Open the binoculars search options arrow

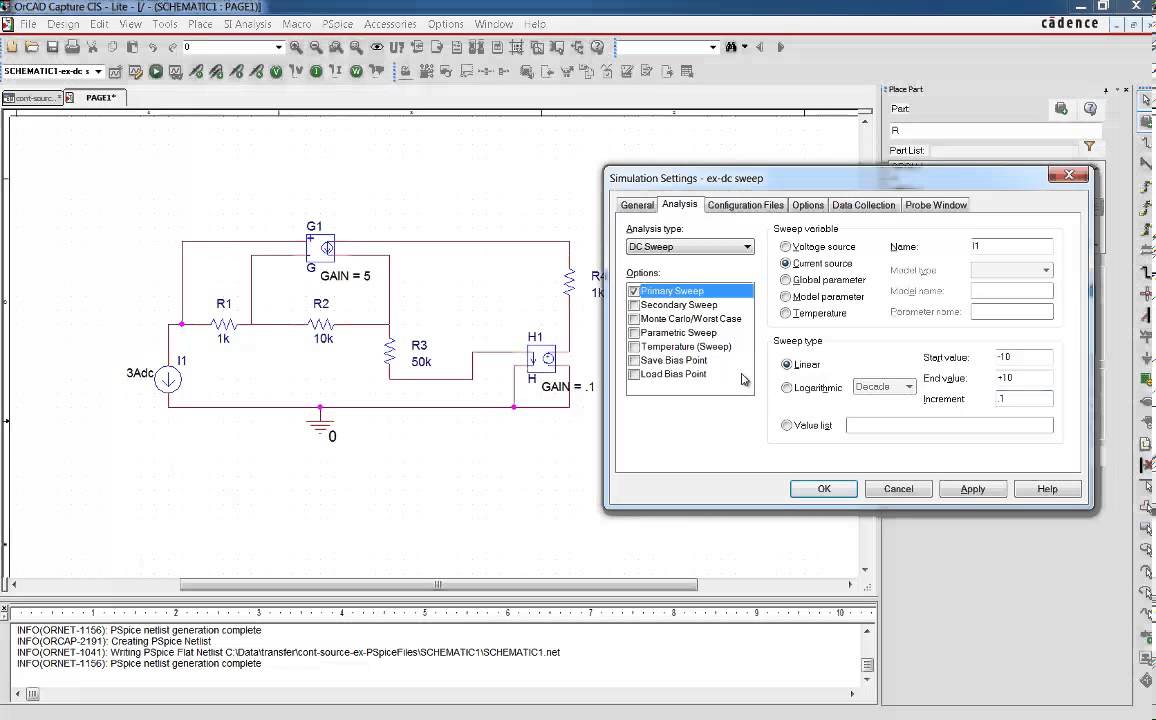pos(745,47)
